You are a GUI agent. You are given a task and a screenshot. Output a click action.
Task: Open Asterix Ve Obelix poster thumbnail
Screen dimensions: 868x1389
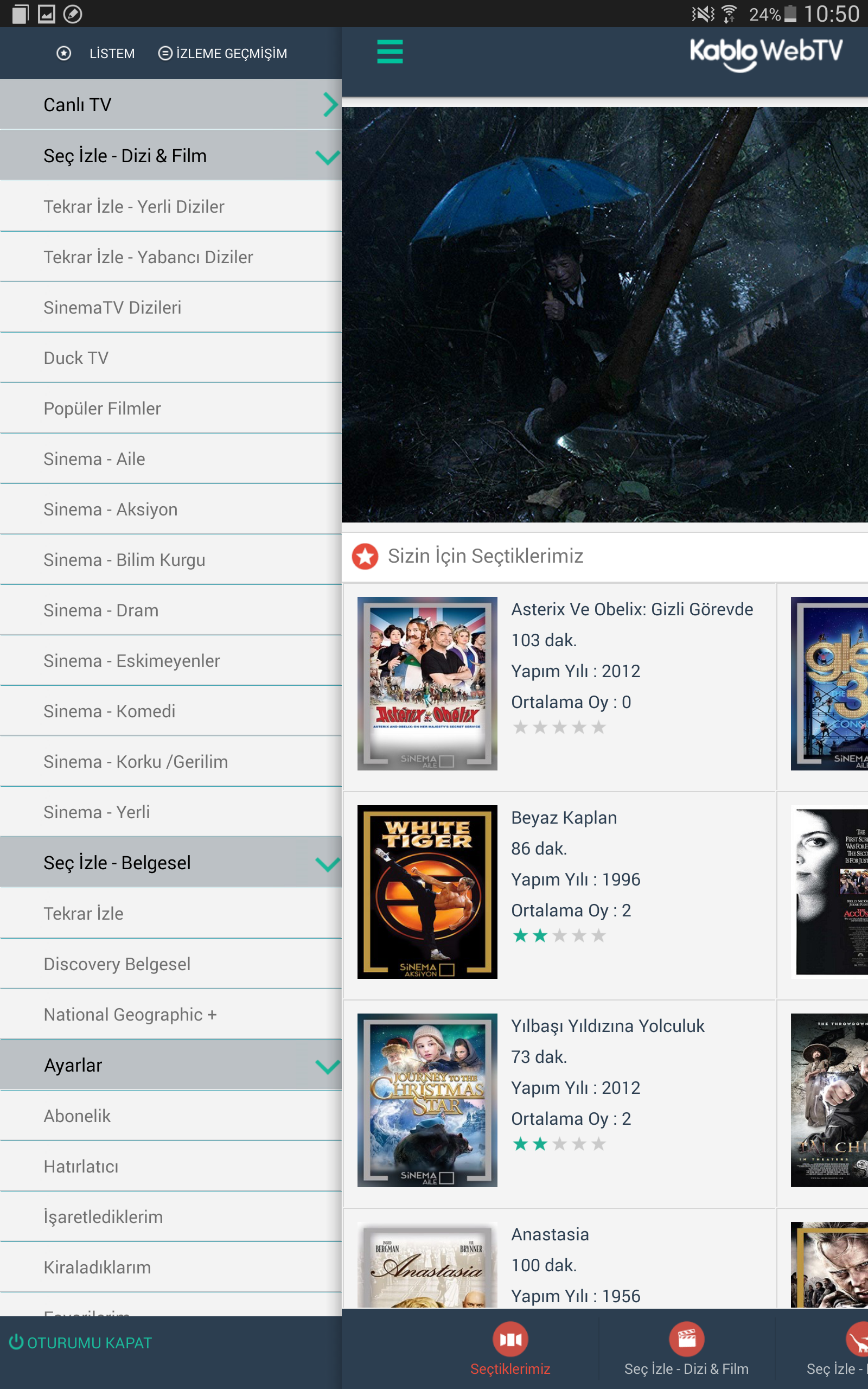(x=427, y=683)
